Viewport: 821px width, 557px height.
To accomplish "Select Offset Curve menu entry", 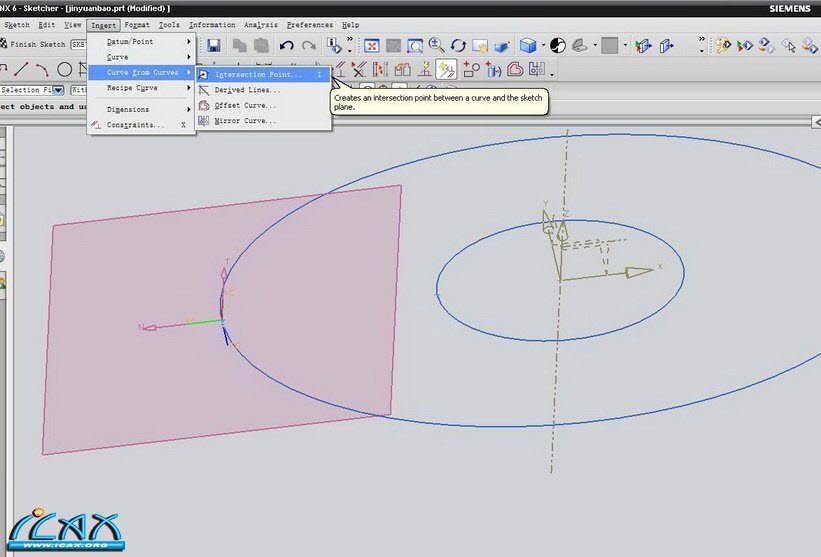I will [245, 105].
